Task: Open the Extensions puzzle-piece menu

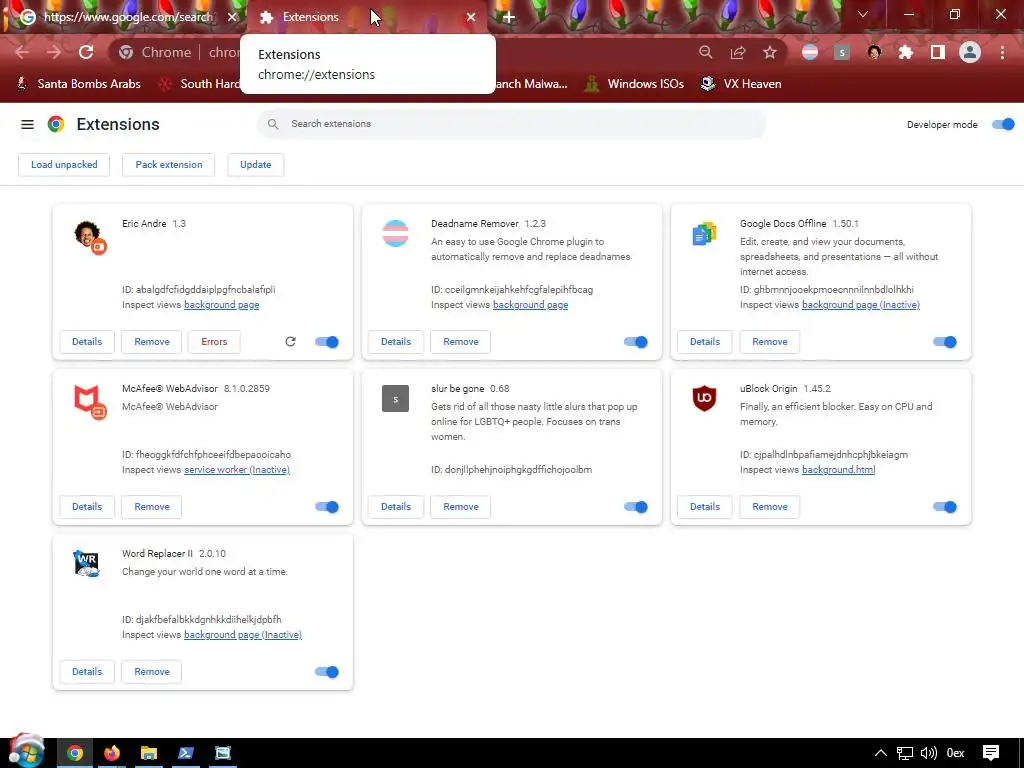Action: click(x=906, y=52)
